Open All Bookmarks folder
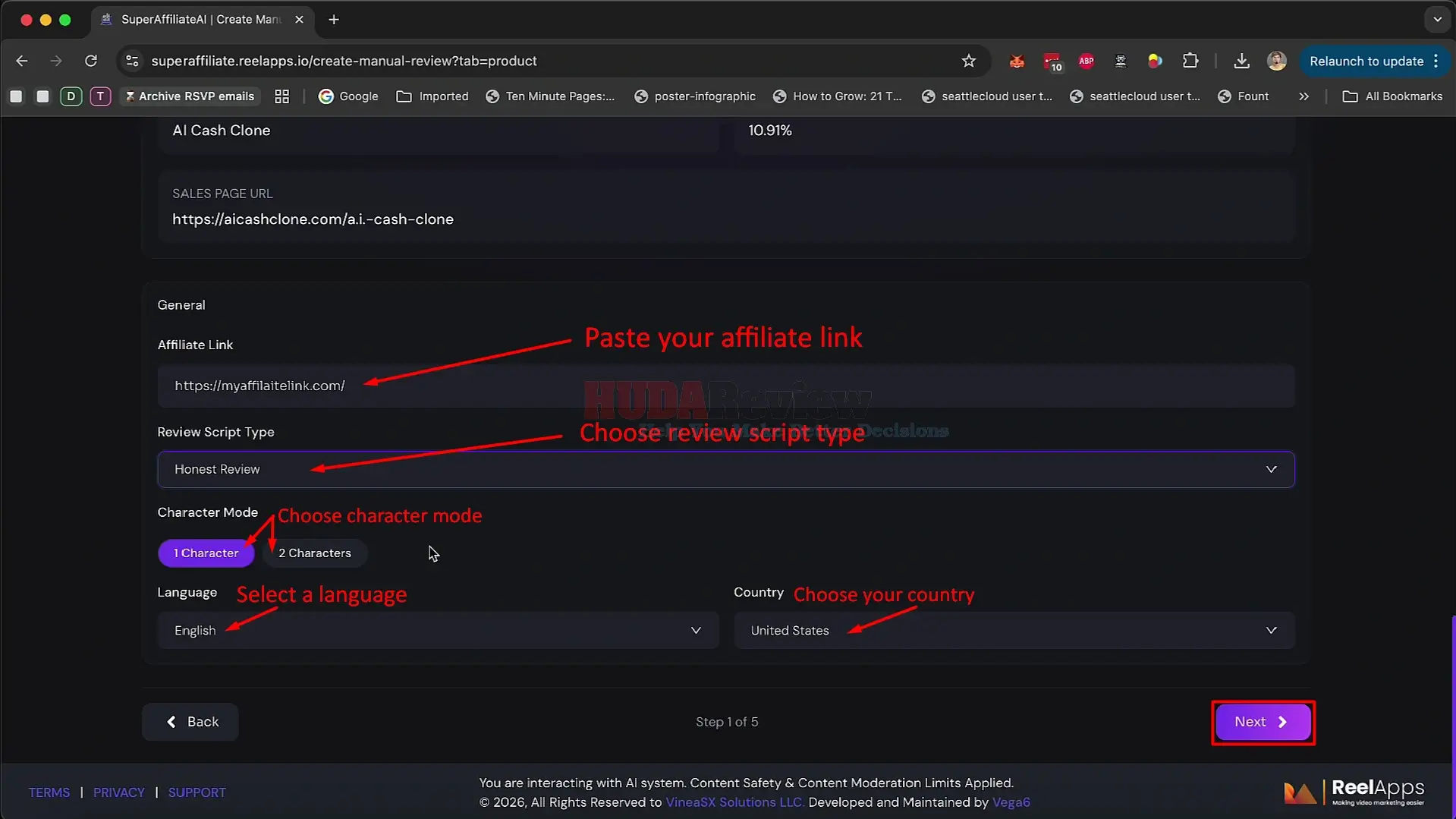Viewport: 1456px width, 819px height. tap(1392, 96)
